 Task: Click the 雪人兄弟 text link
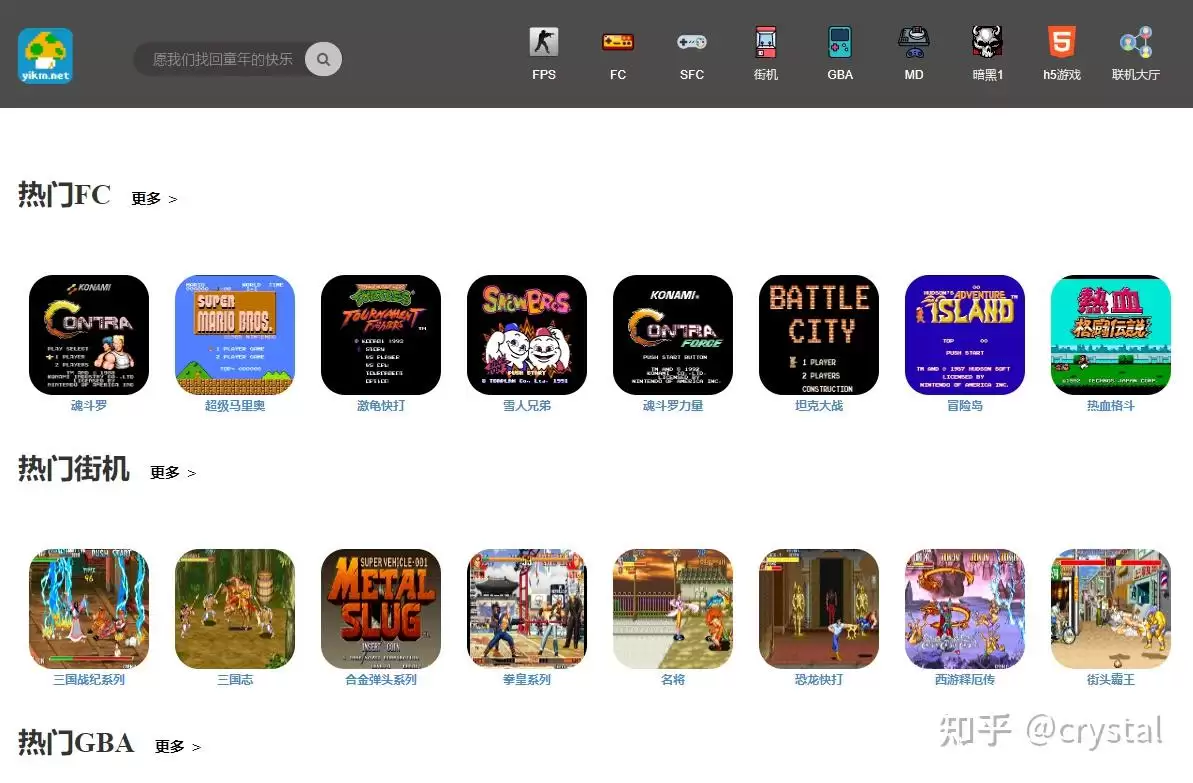point(527,406)
